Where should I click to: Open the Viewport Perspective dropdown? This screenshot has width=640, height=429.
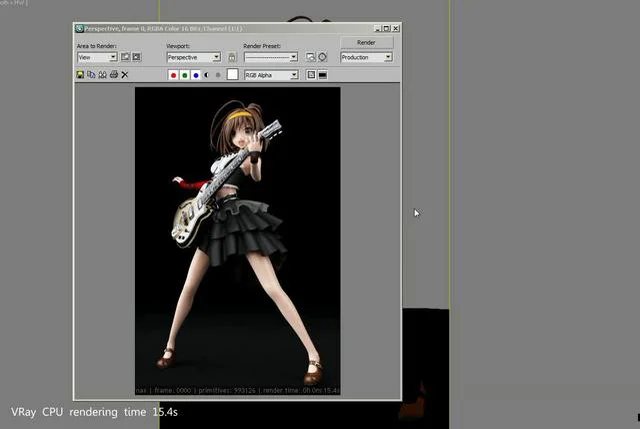[194, 57]
